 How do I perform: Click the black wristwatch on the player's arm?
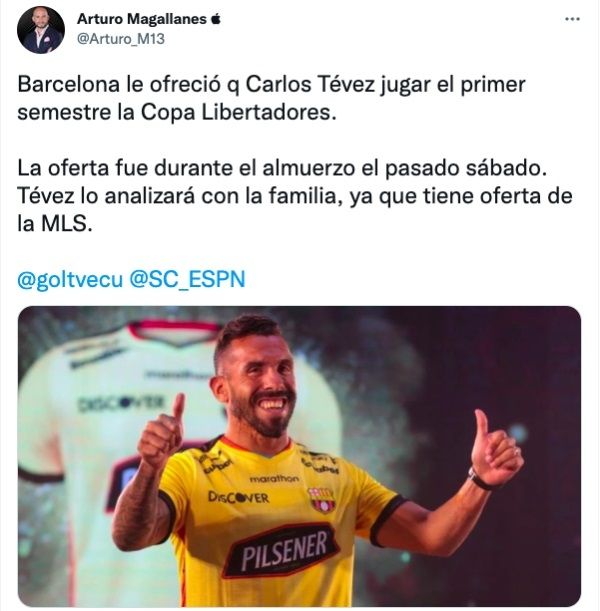pyautogui.click(x=480, y=480)
